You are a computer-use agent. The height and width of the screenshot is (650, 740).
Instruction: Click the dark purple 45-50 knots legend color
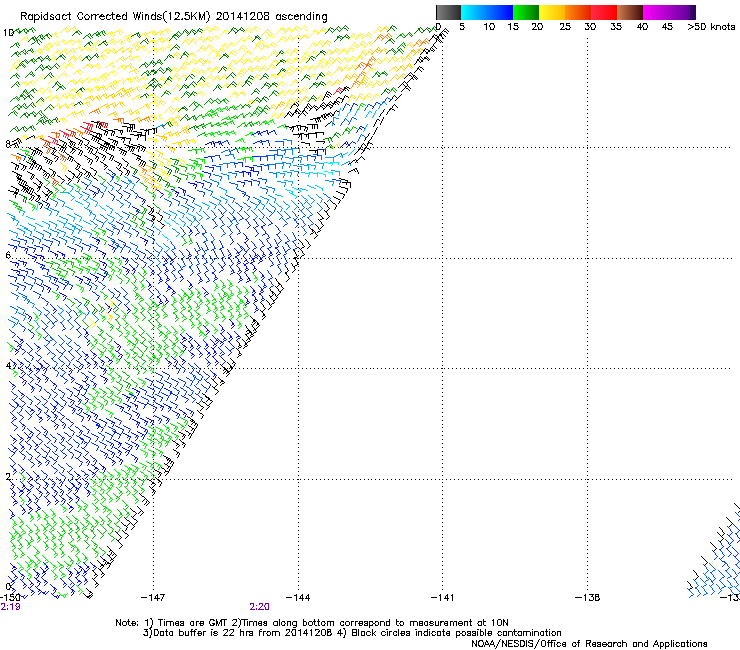coord(682,12)
